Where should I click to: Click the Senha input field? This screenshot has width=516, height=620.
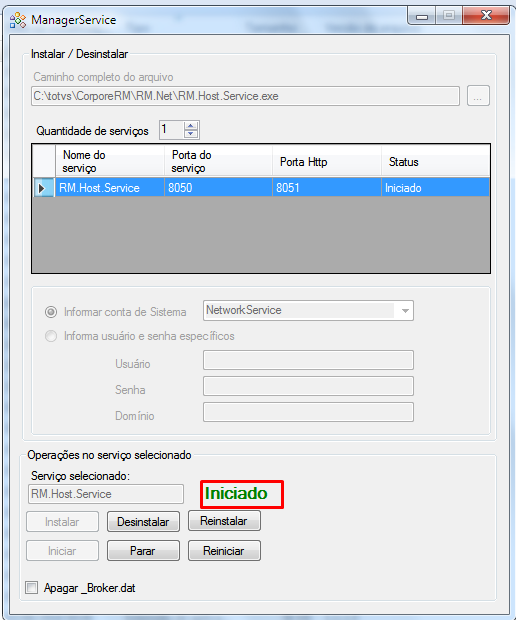[x=308, y=386]
